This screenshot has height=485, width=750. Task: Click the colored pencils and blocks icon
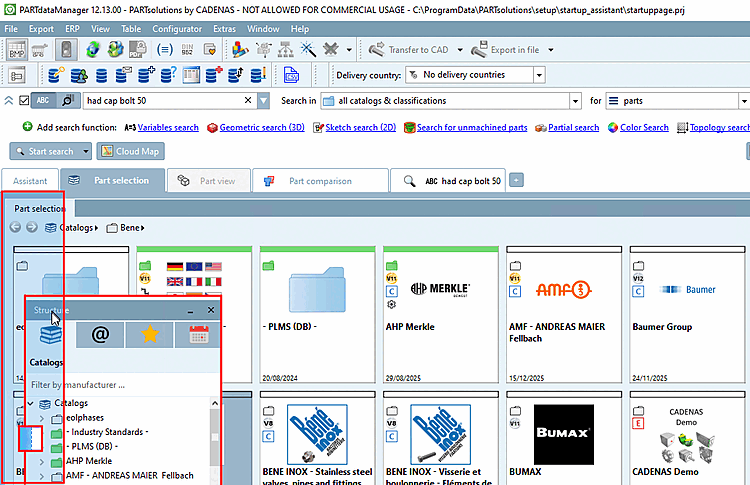point(240,50)
